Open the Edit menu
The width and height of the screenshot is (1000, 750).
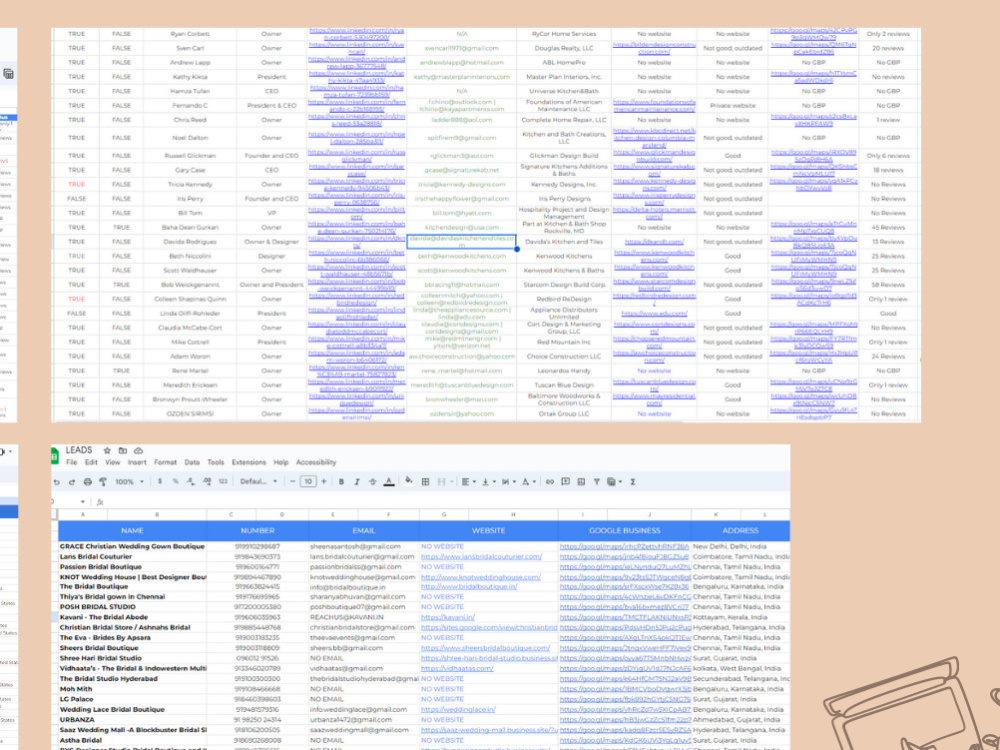[x=91, y=462]
